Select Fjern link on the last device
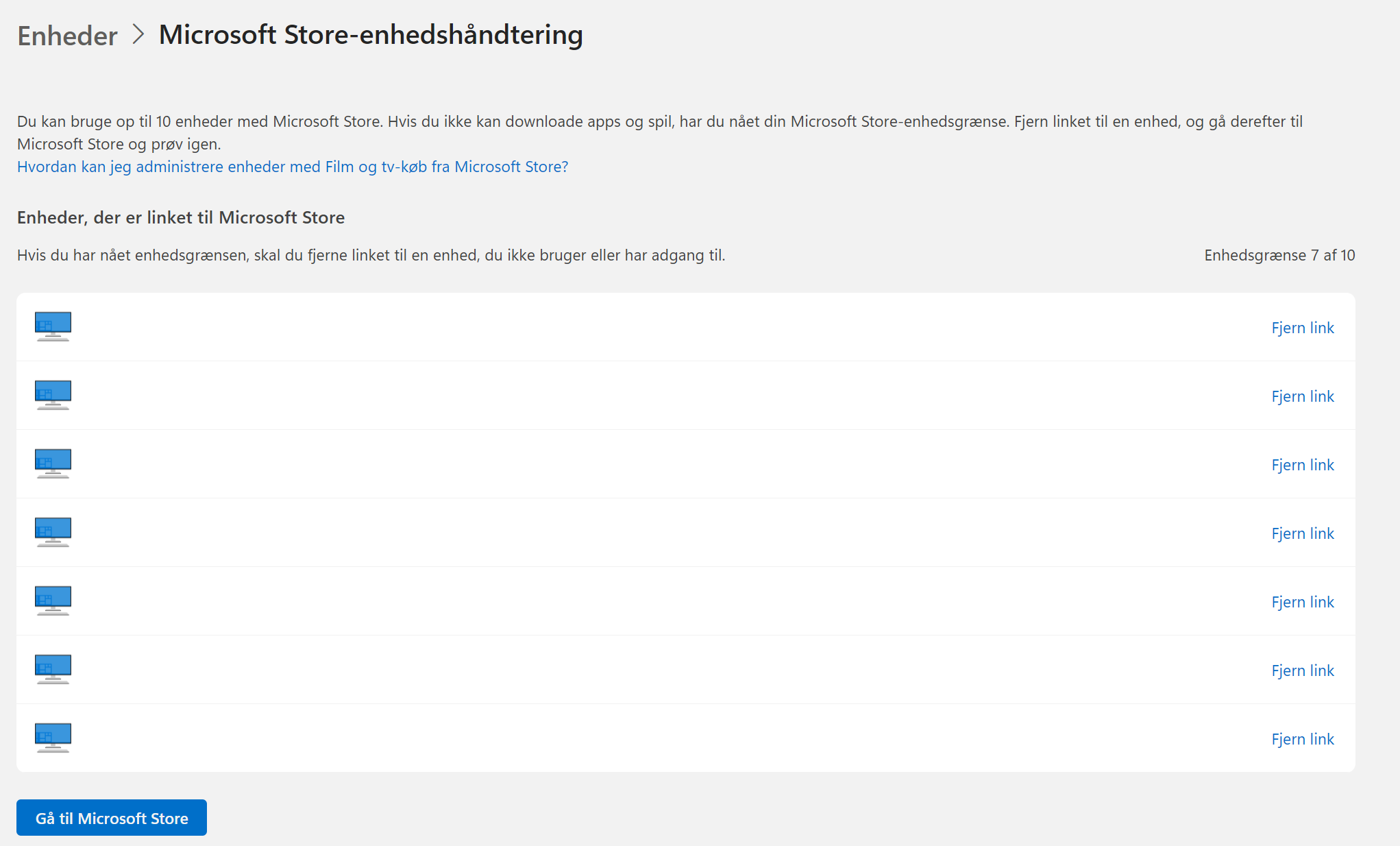The image size is (1400, 846). [1303, 739]
